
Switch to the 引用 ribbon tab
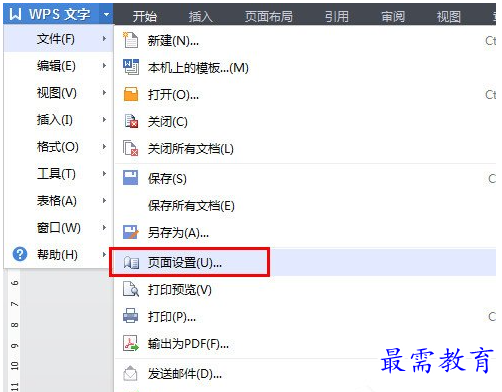[x=337, y=16]
